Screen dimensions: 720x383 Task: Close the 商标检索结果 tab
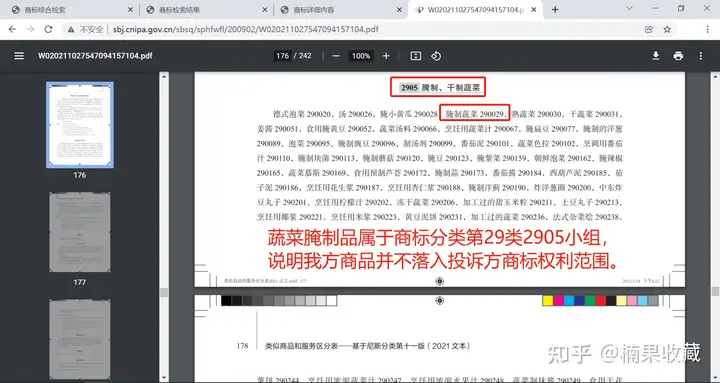click(x=265, y=10)
